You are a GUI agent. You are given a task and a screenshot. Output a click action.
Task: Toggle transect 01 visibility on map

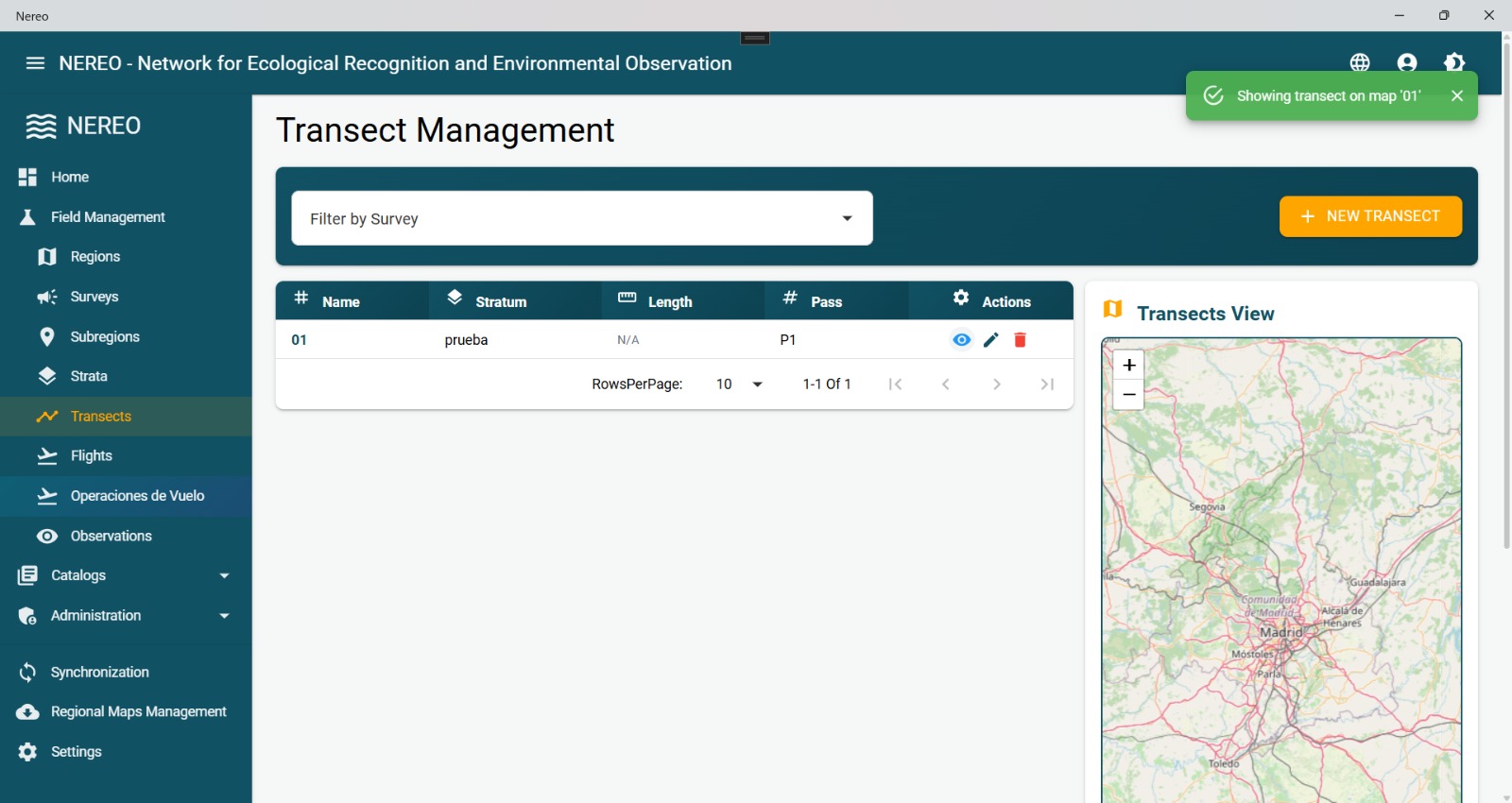[x=961, y=340]
